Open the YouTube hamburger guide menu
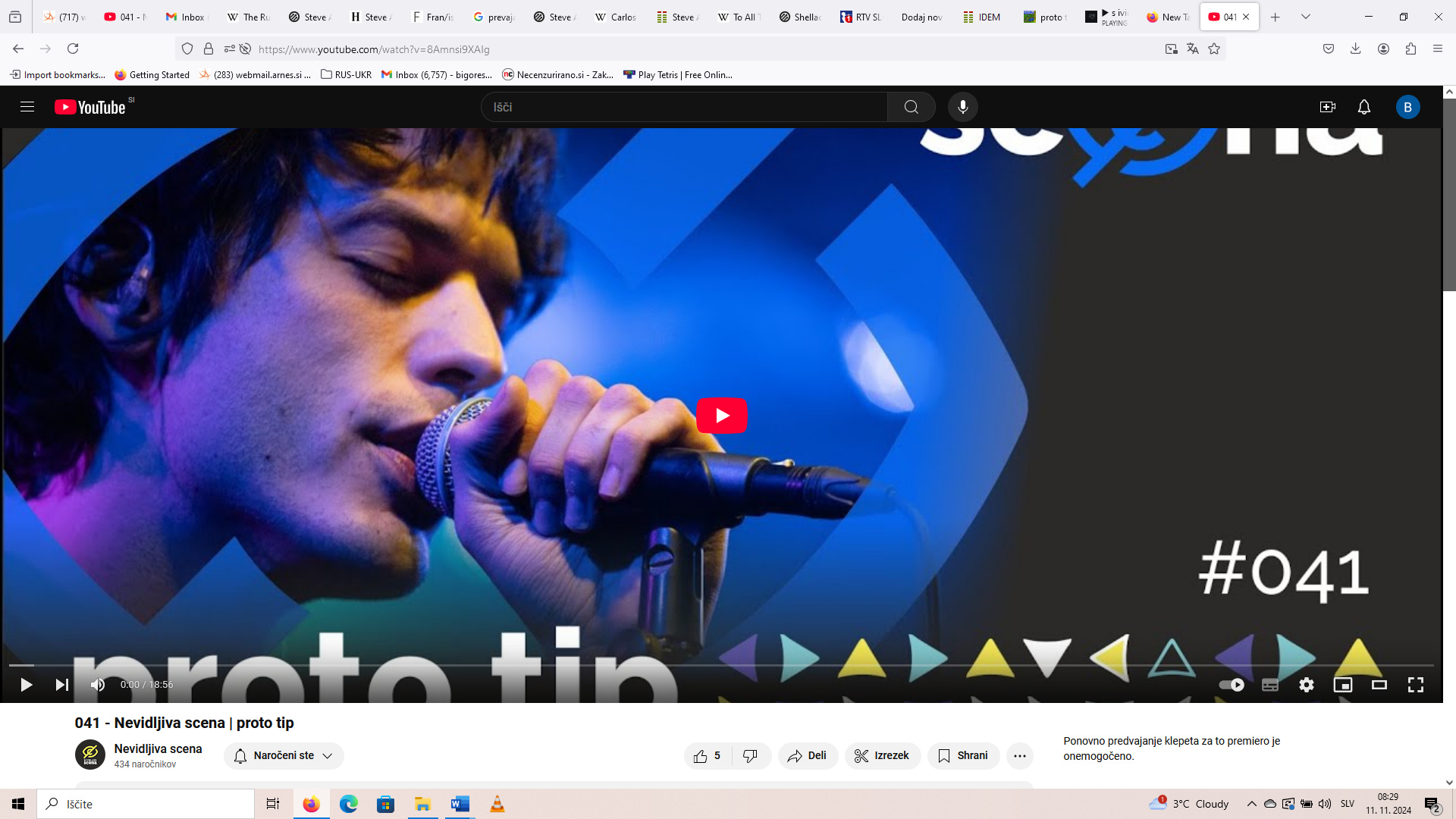 27,107
